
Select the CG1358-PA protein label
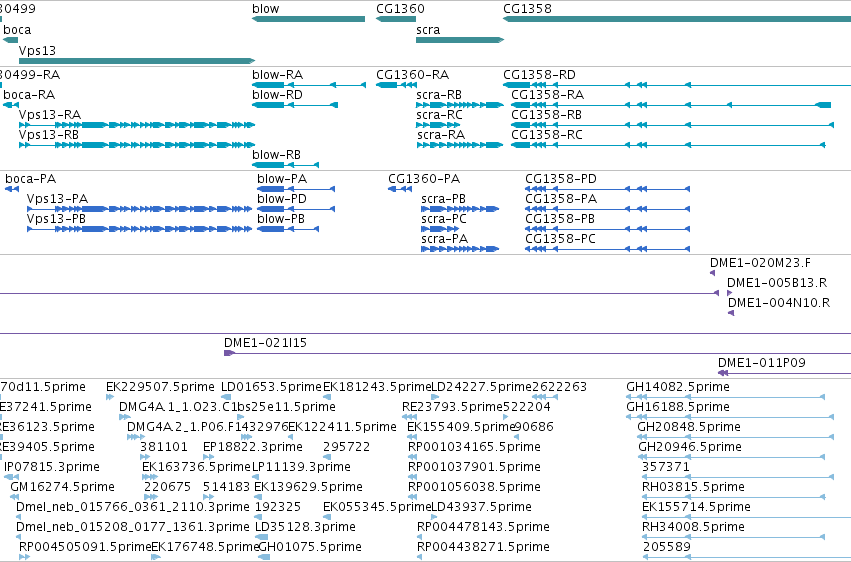coord(561,199)
